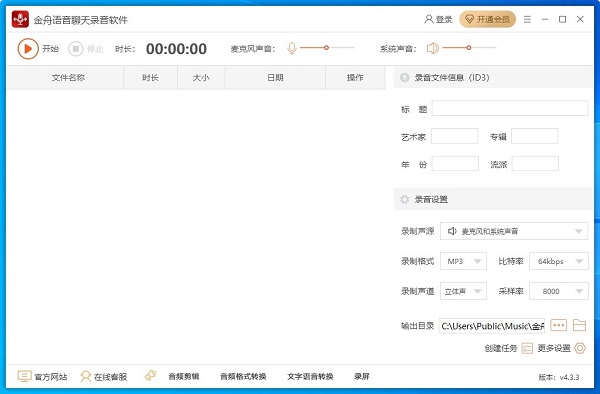The width and height of the screenshot is (600, 394).
Task: Click the 录音设置 gear icon
Action: (x=404, y=199)
